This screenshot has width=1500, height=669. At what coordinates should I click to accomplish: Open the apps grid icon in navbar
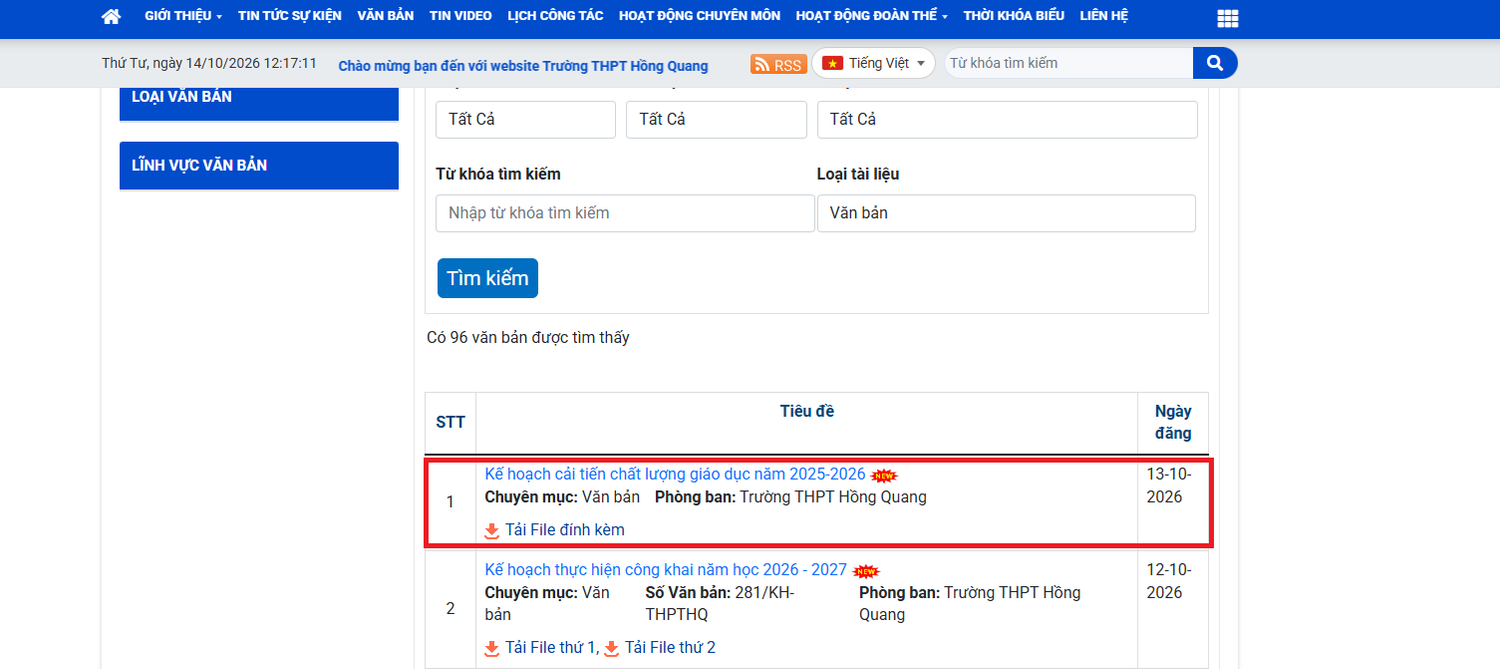[x=1228, y=18]
